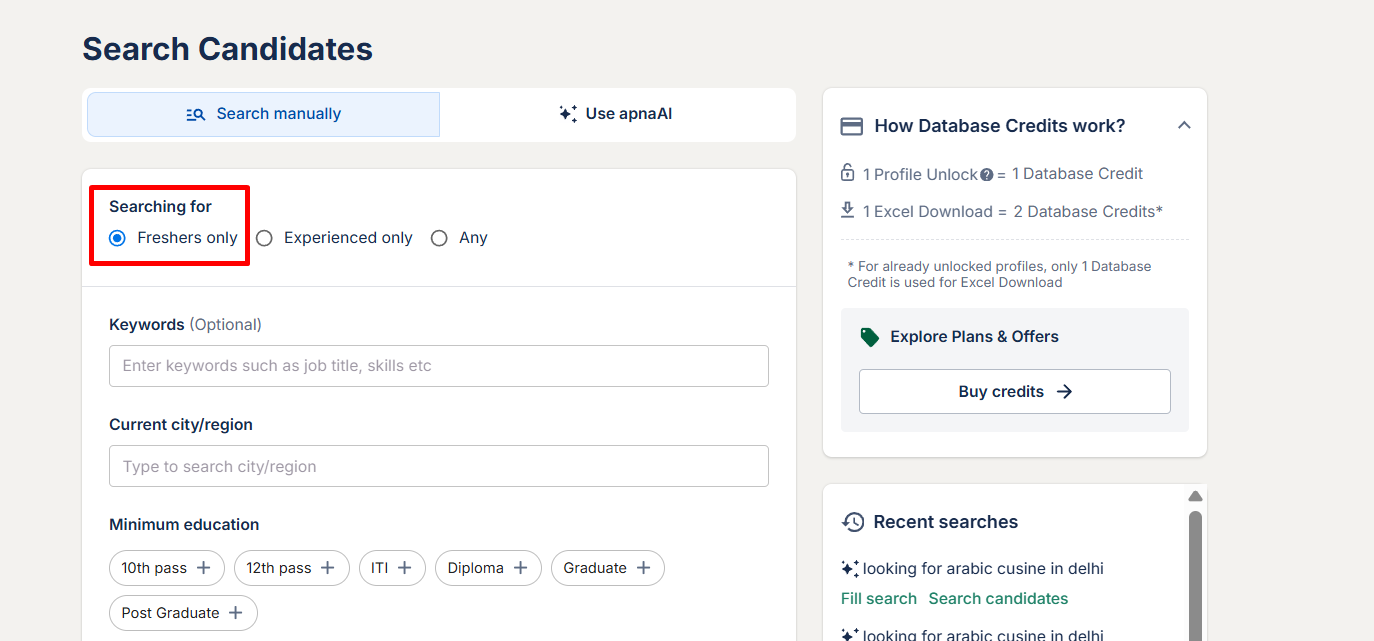Collapse the How Database Credits work panel

pos(1184,126)
